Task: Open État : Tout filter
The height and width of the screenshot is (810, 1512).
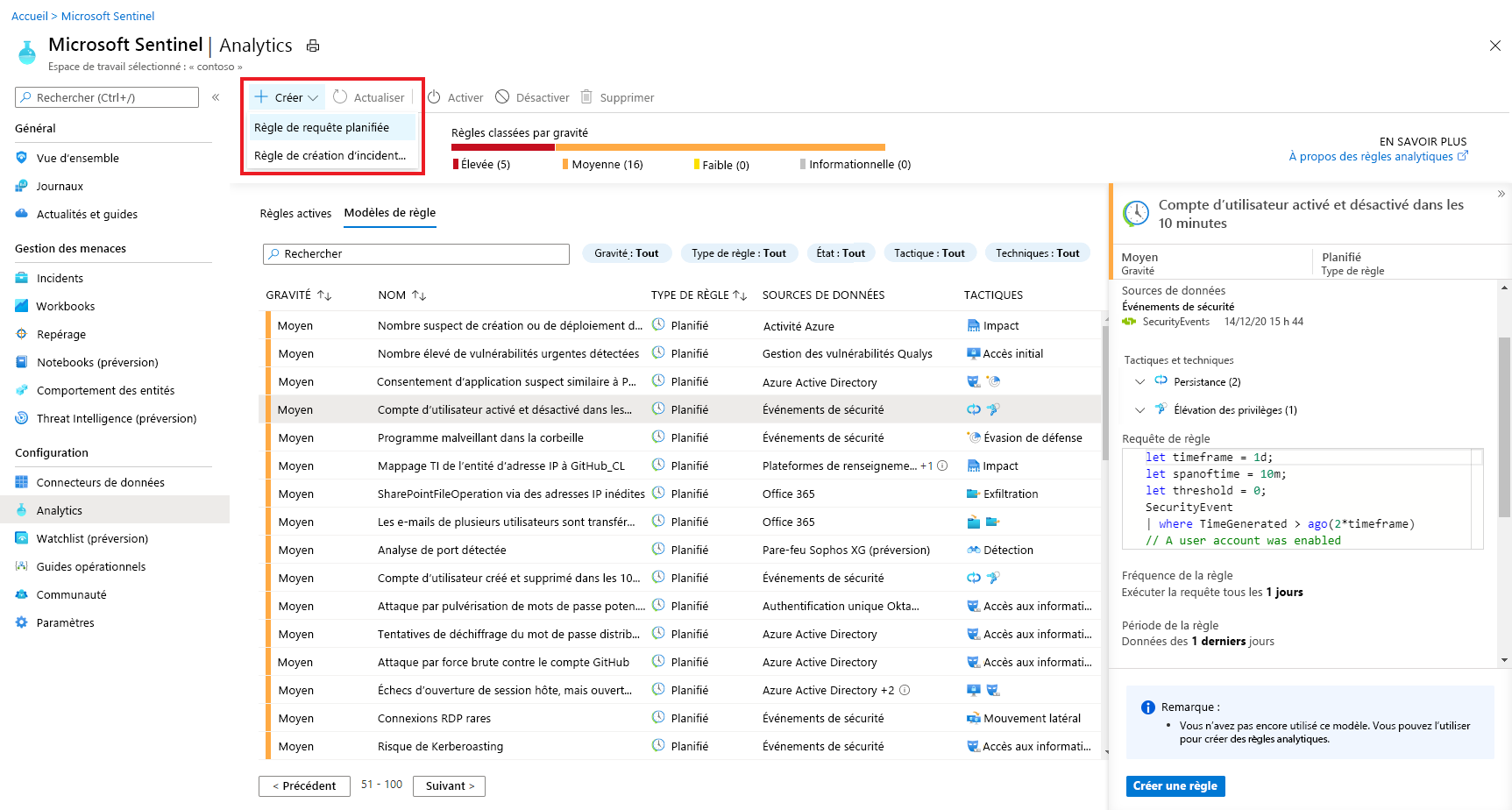Action: pos(841,253)
